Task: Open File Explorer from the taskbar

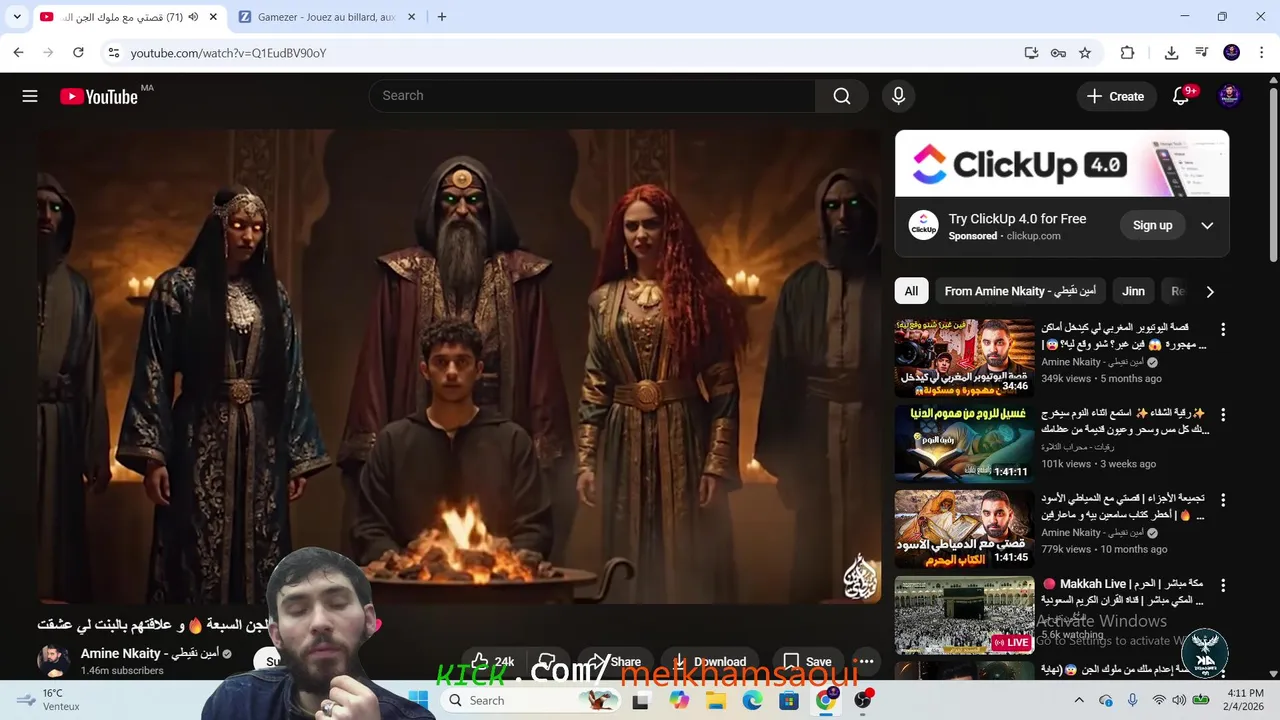Action: (716, 700)
